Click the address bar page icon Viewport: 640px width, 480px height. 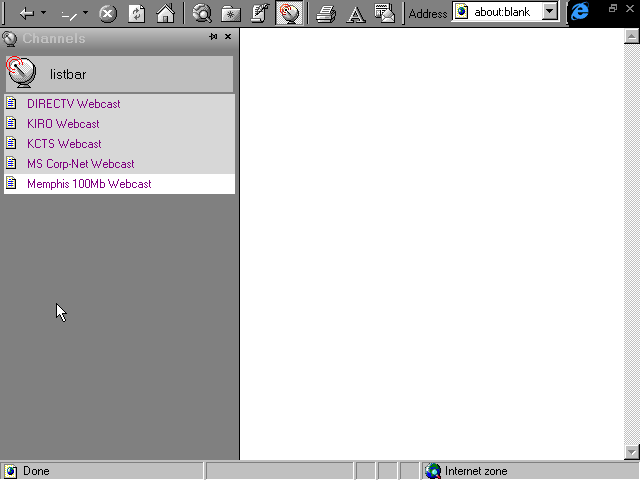pos(462,12)
